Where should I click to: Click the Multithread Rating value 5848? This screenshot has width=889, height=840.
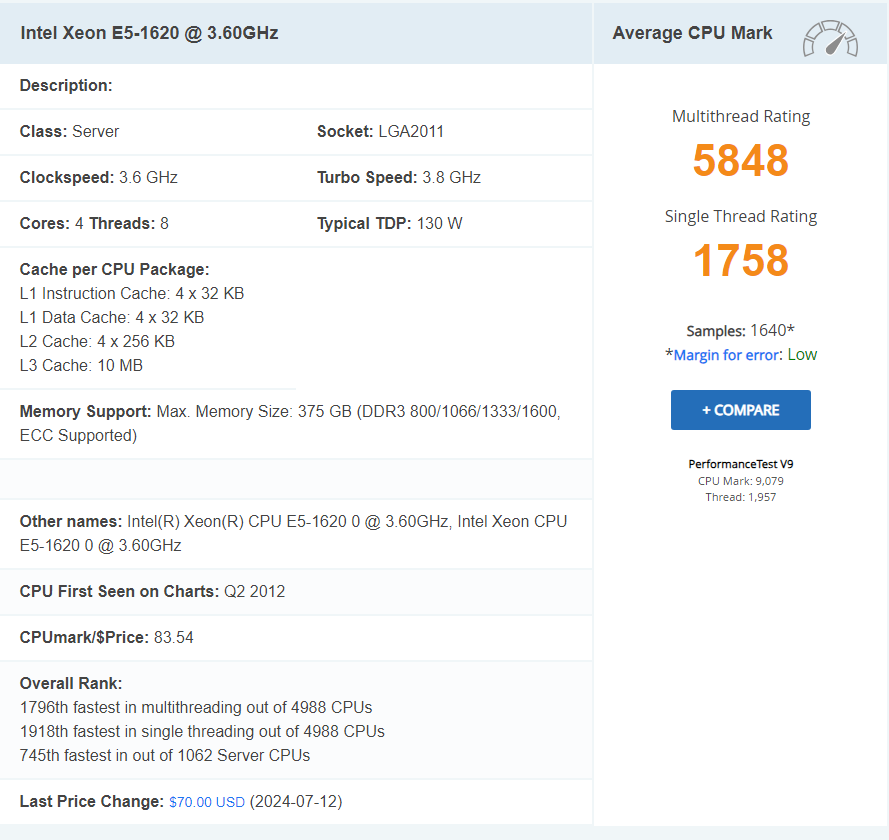(740, 160)
